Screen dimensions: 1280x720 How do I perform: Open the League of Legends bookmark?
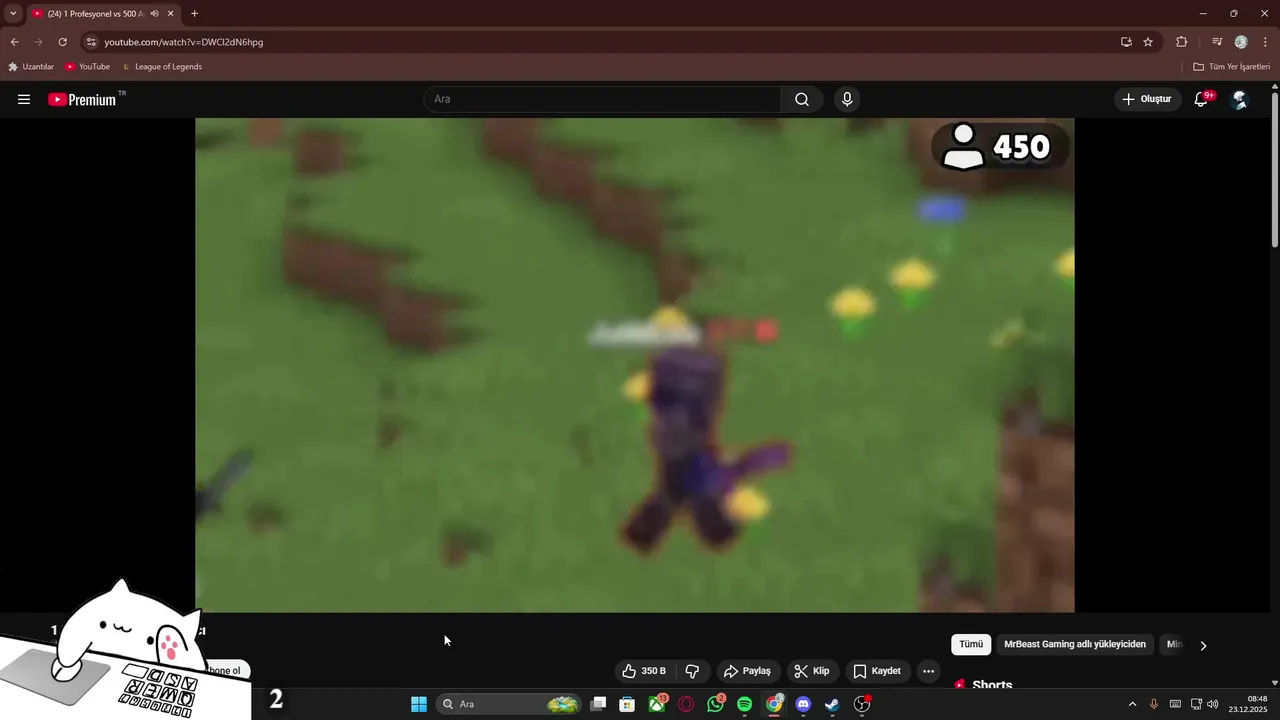click(x=162, y=67)
